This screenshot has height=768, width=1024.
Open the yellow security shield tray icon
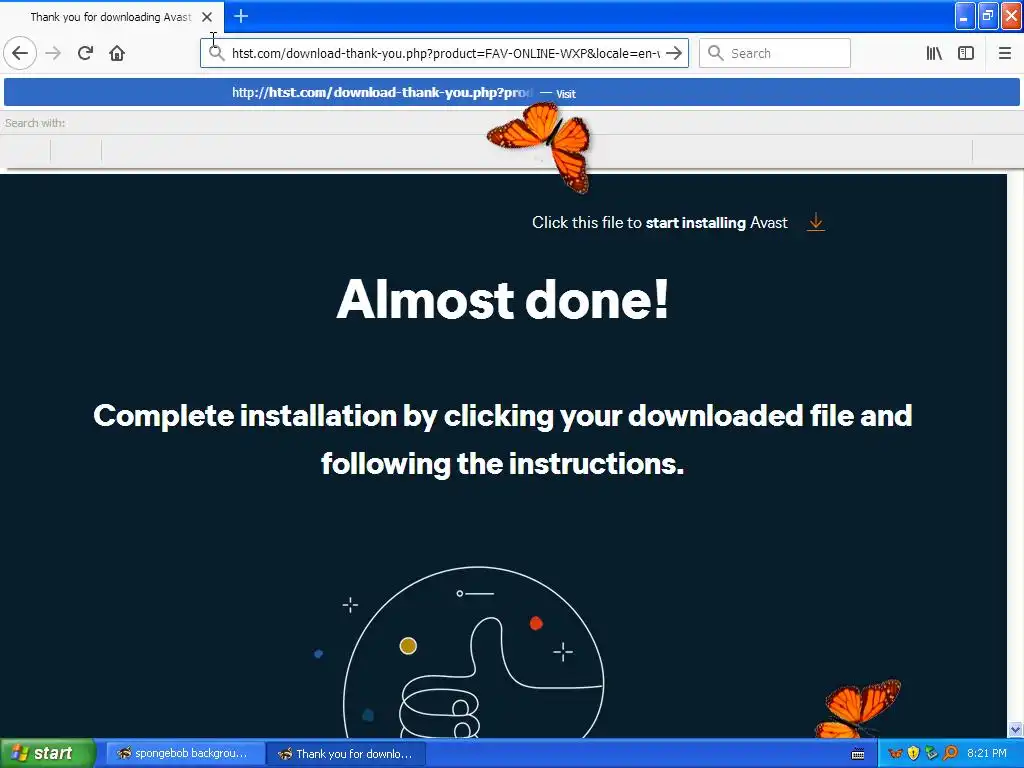(914, 753)
